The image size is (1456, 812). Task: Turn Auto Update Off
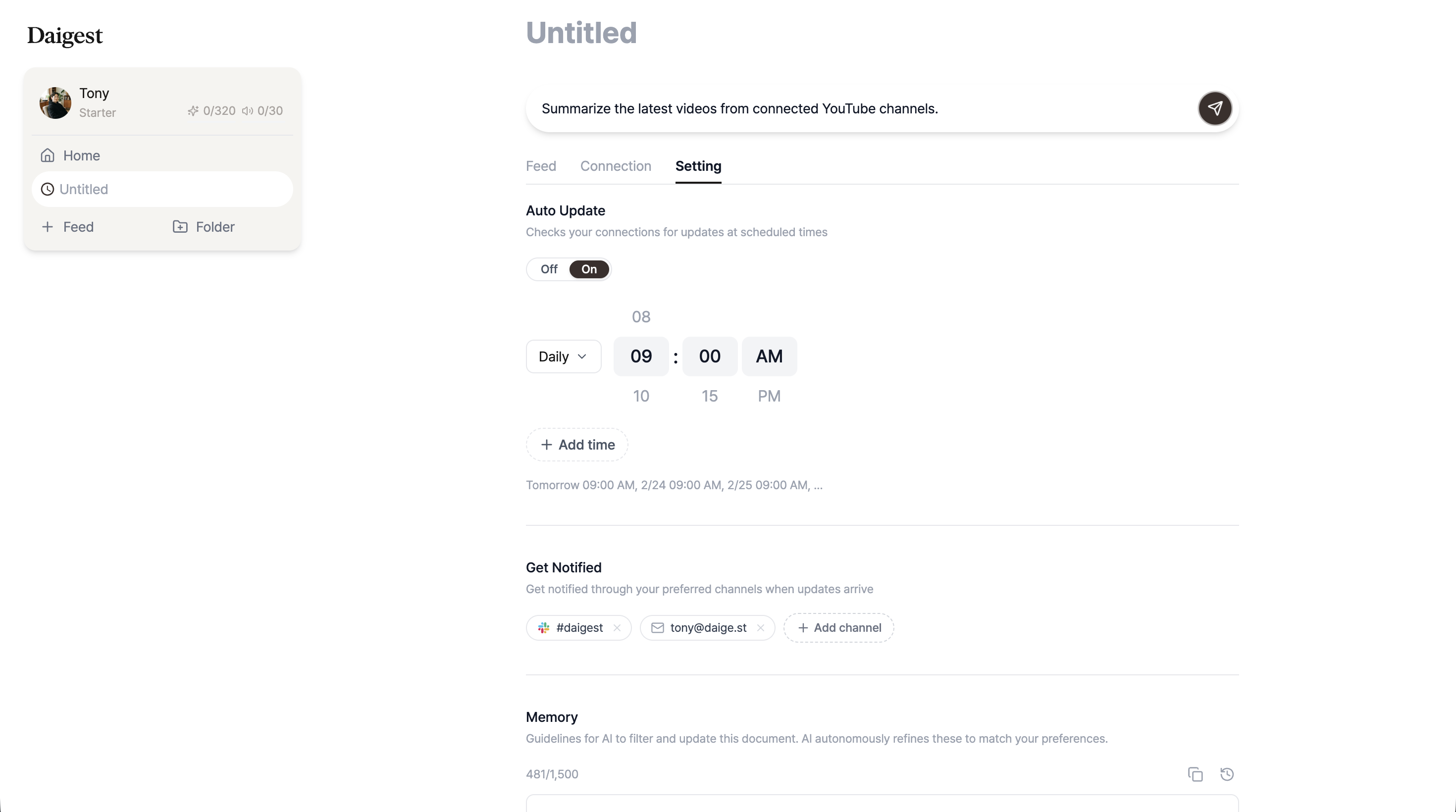click(549, 269)
